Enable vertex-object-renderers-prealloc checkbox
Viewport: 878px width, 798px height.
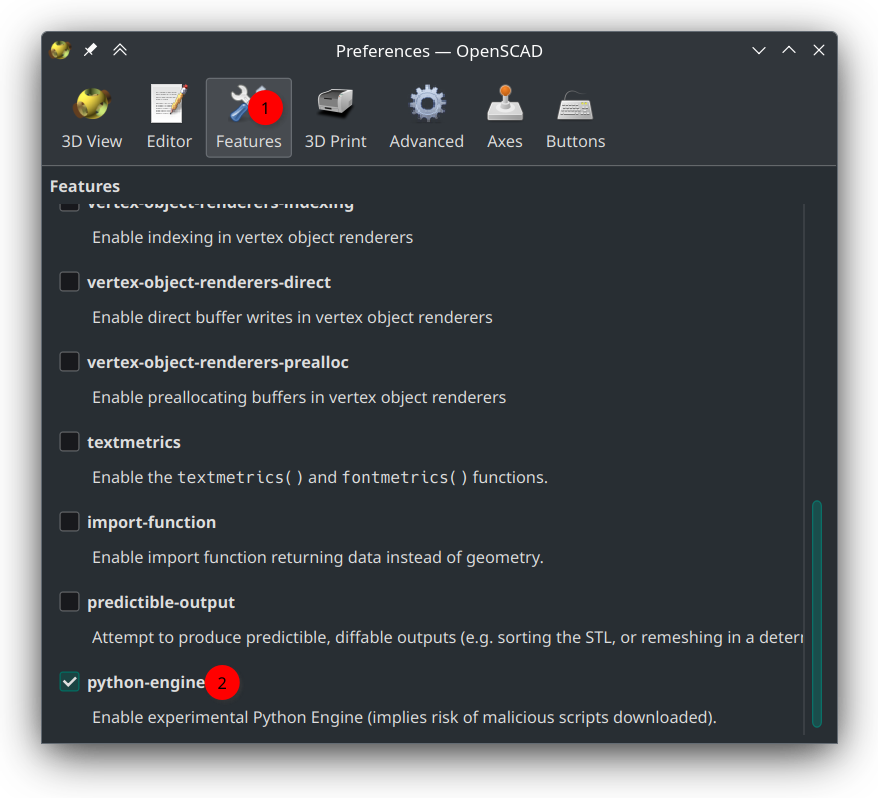pos(69,362)
